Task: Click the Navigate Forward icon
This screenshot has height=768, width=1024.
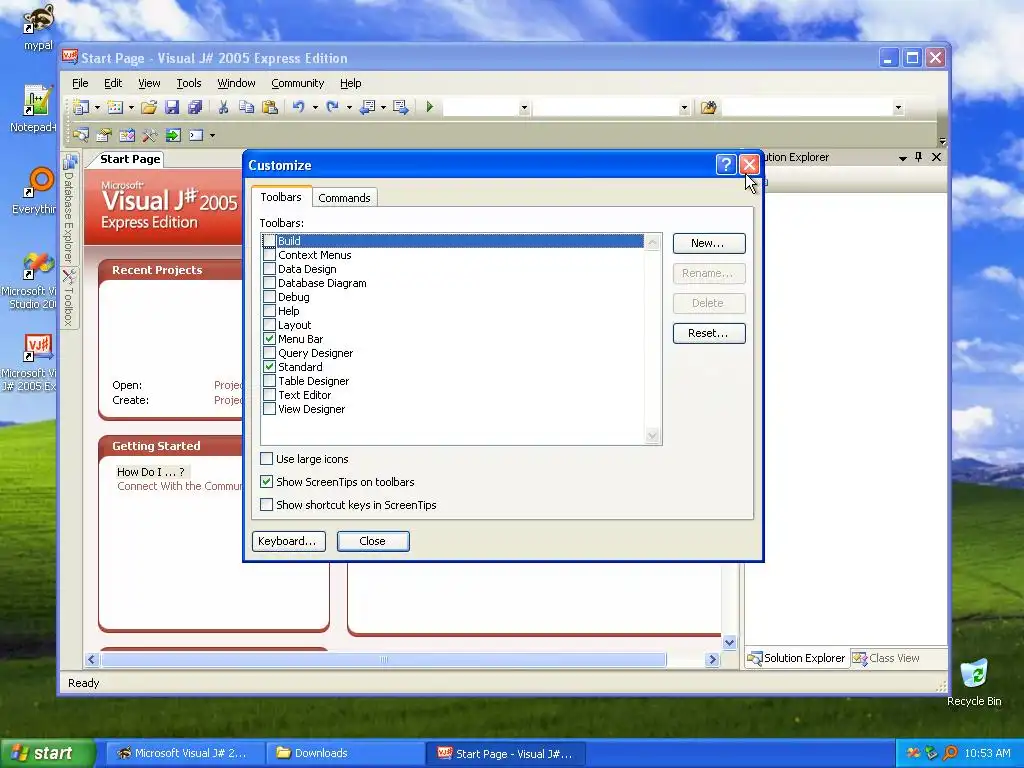Action: coord(401,107)
